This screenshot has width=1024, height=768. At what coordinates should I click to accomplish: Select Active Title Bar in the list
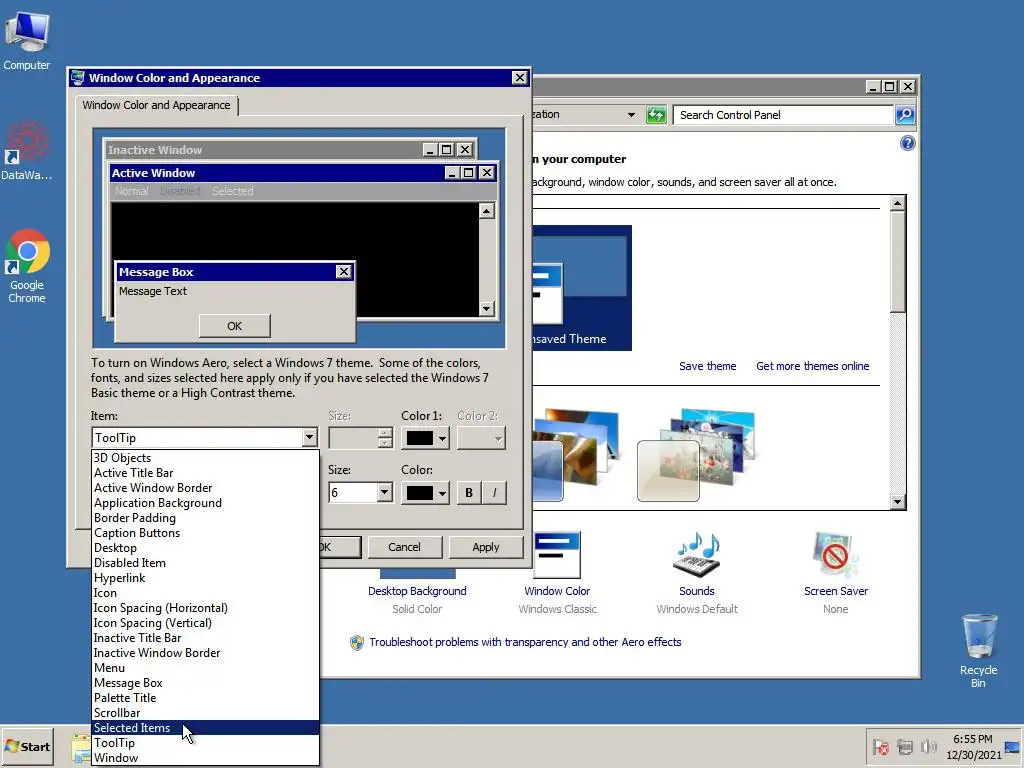(205, 473)
